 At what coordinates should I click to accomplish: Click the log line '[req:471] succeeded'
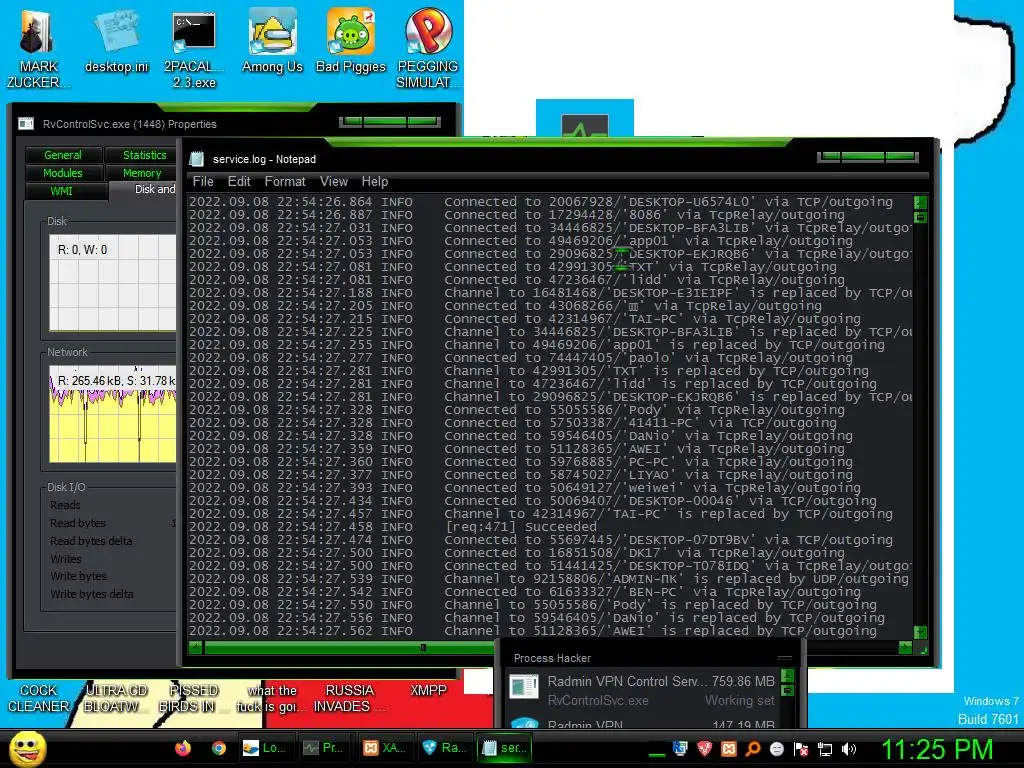[x=392, y=526]
